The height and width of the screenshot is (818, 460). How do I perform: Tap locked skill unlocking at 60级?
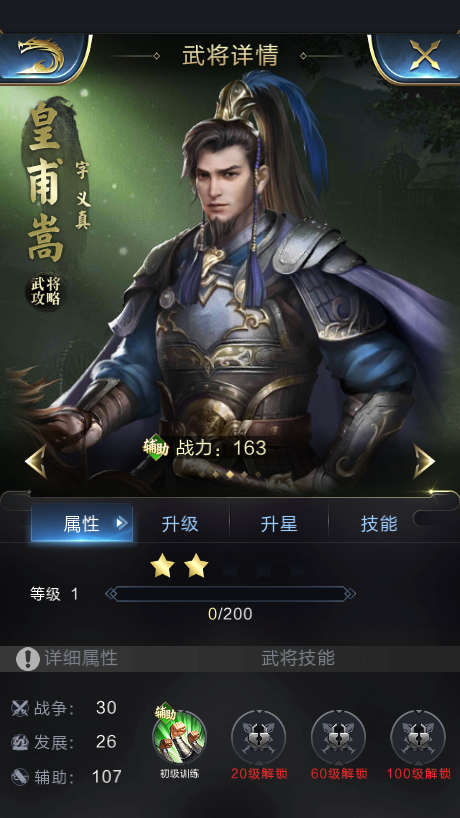tap(338, 737)
